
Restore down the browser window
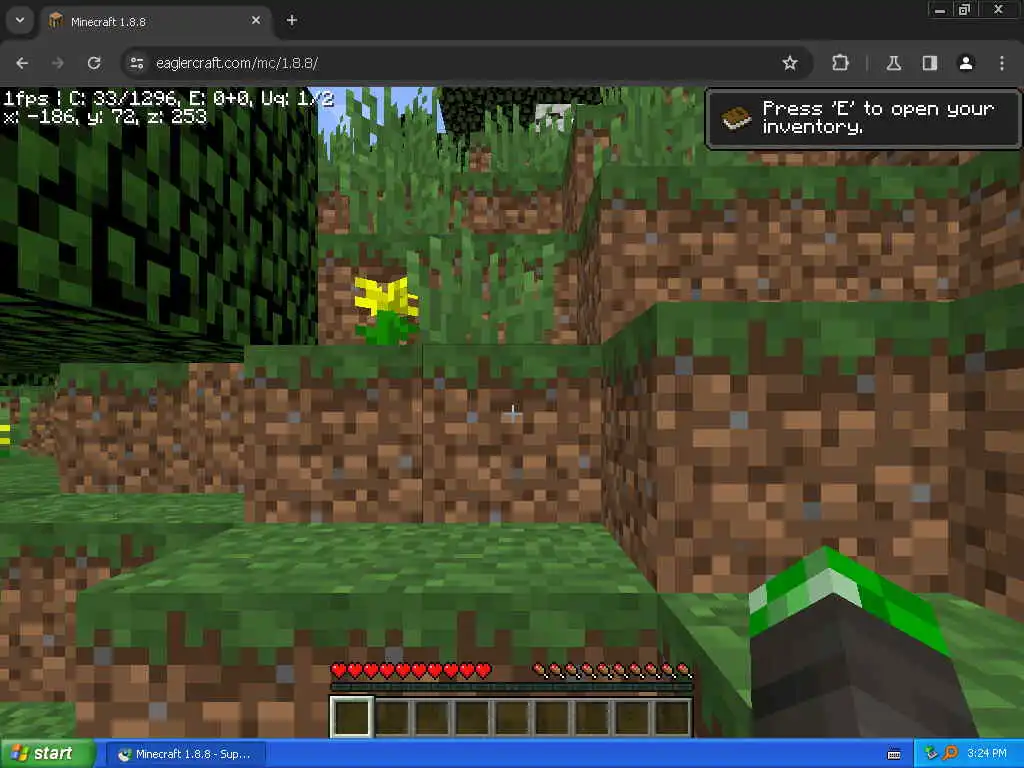pos(964,10)
